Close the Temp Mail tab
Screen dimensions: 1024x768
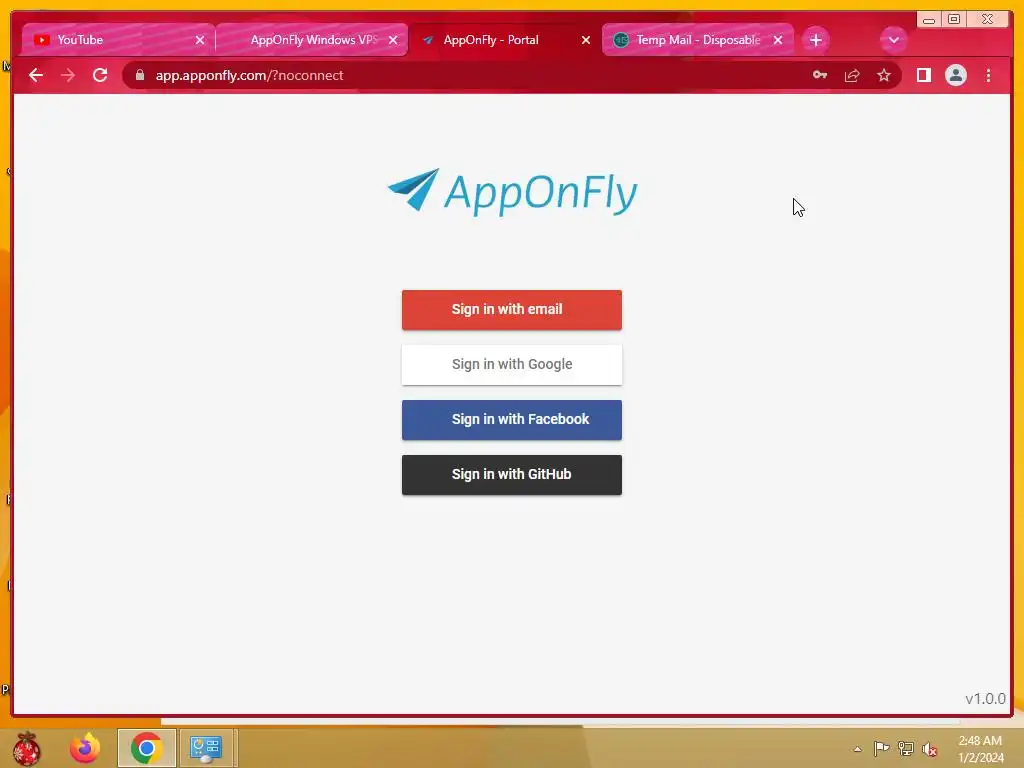point(778,40)
